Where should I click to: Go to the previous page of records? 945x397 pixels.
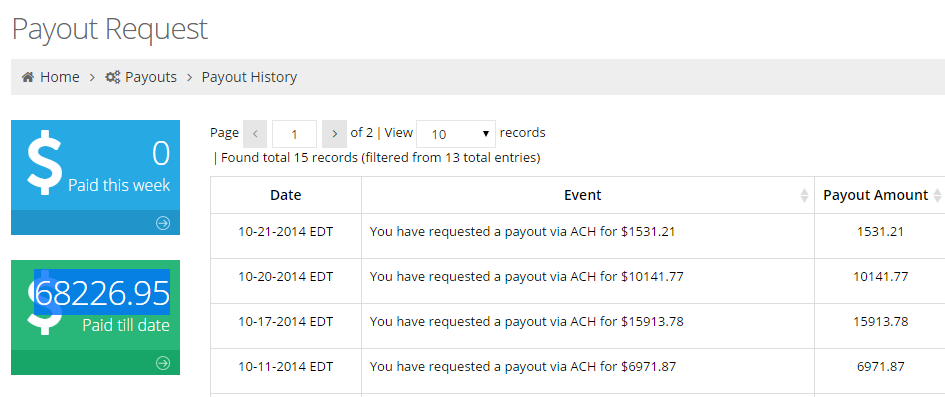tap(255, 134)
